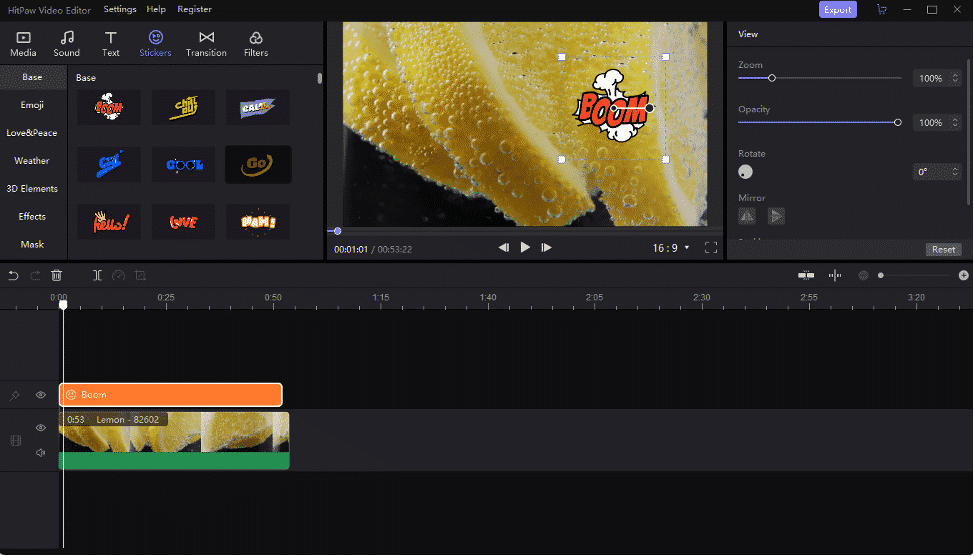
Task: Choose the BAM! sticker thumbnail
Action: [258, 222]
